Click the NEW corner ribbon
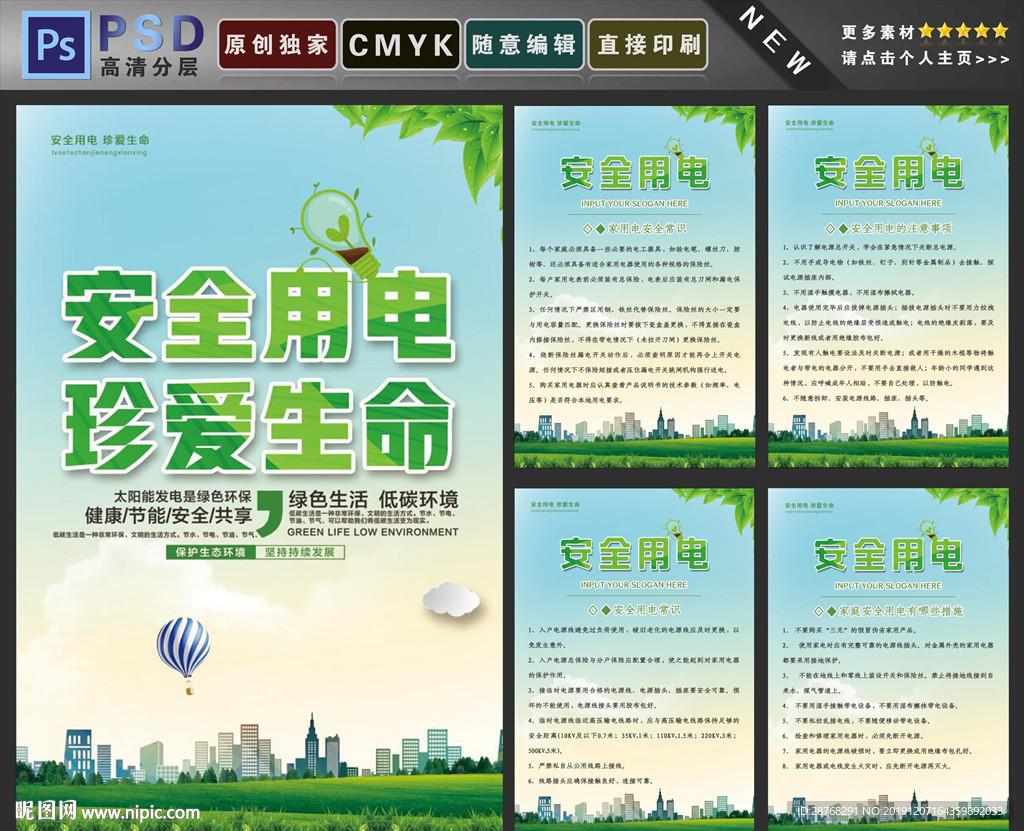1024x831 pixels. point(775,41)
